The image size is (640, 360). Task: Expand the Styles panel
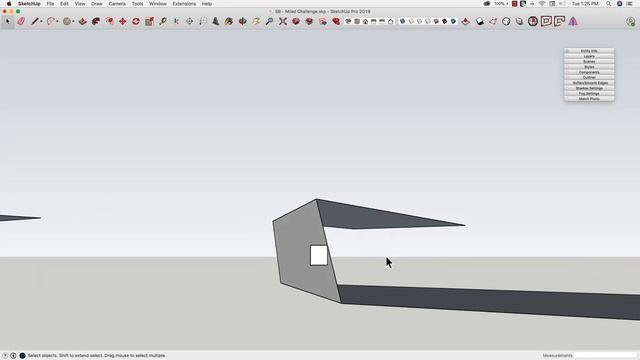point(589,67)
